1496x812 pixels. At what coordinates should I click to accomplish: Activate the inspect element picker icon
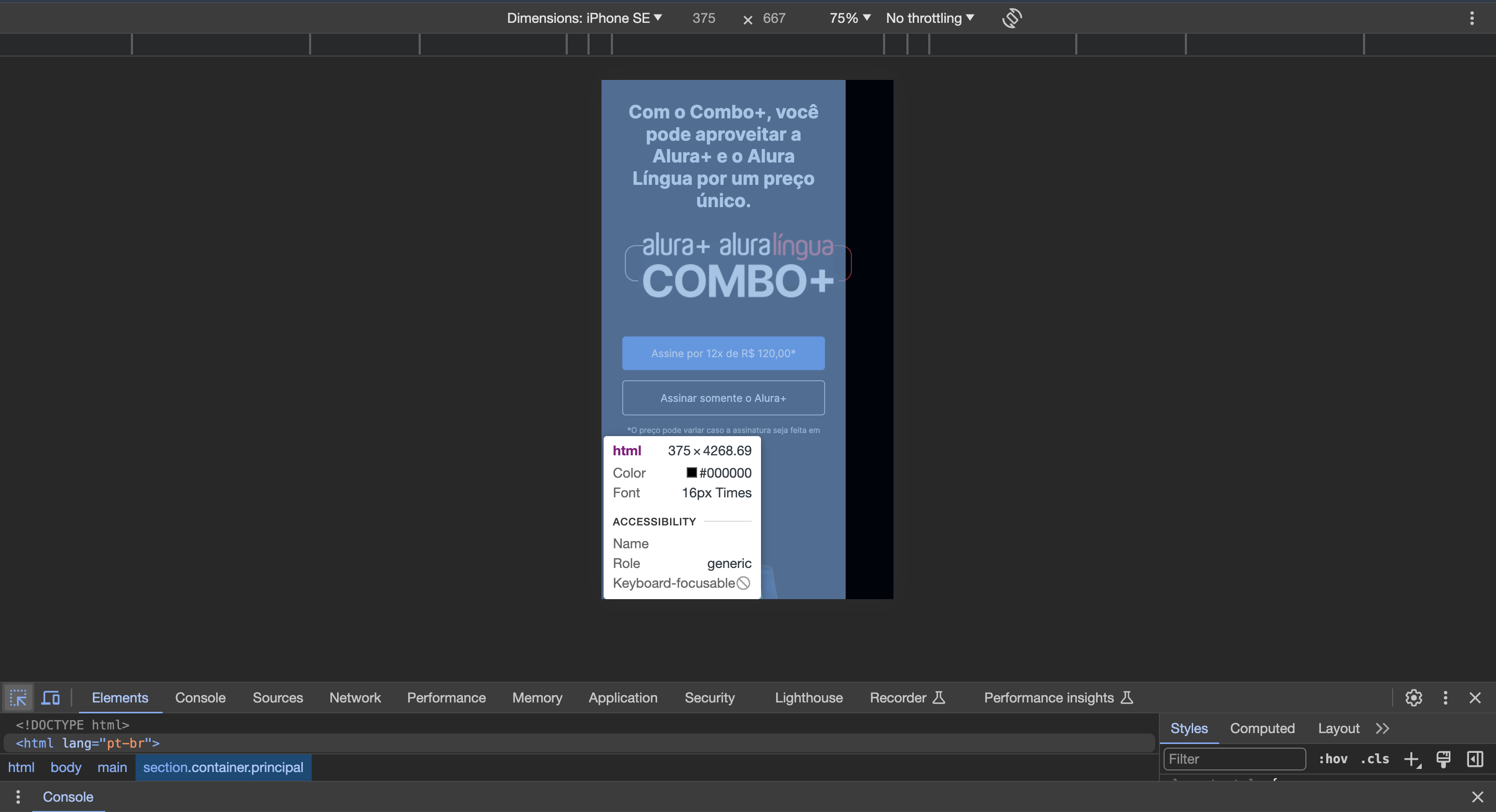click(18, 698)
